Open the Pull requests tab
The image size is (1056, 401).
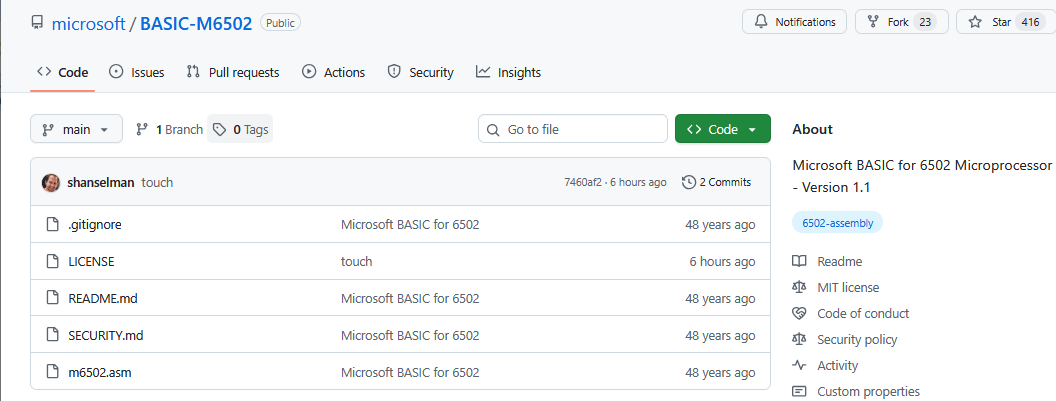pos(232,72)
